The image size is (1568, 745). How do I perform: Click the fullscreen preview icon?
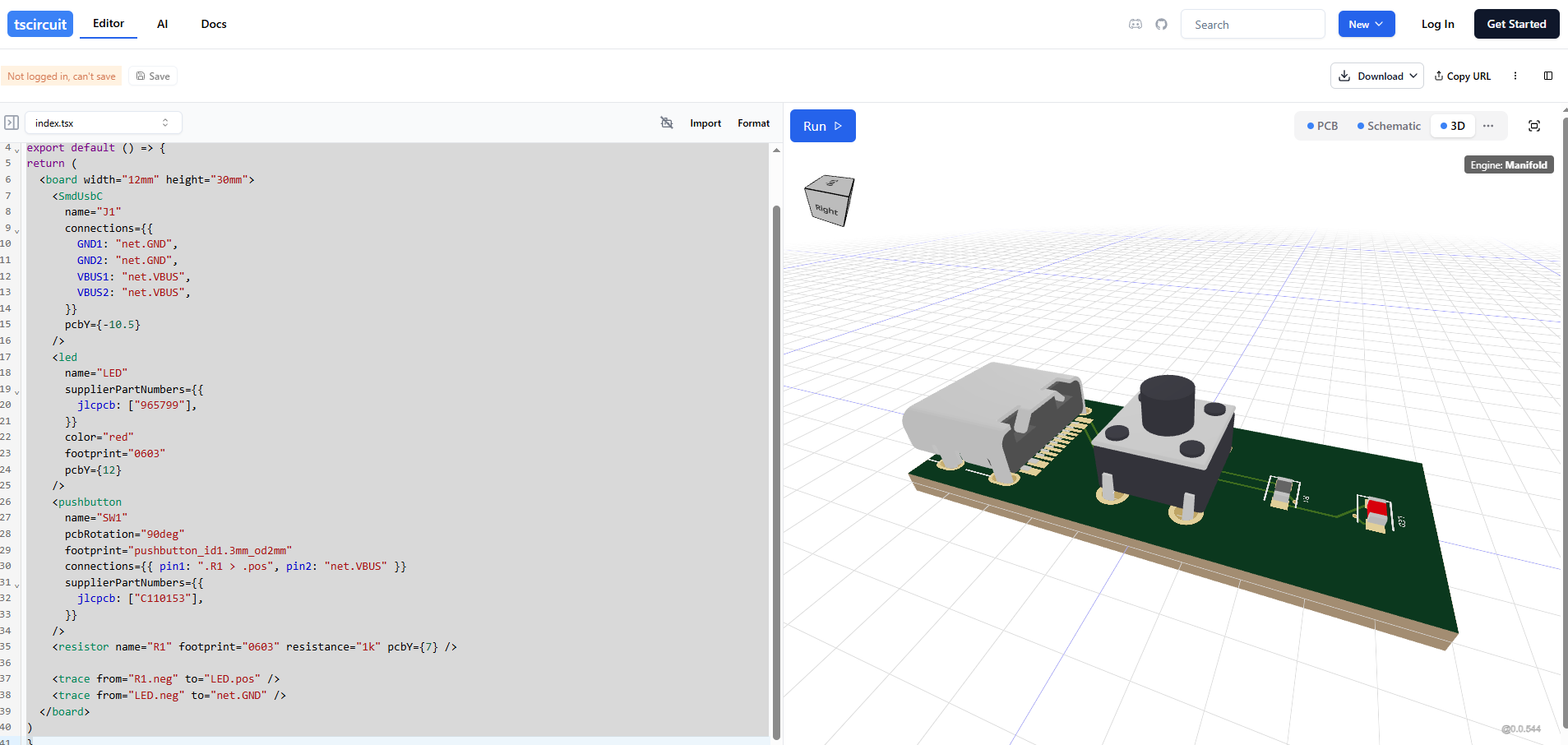1533,126
